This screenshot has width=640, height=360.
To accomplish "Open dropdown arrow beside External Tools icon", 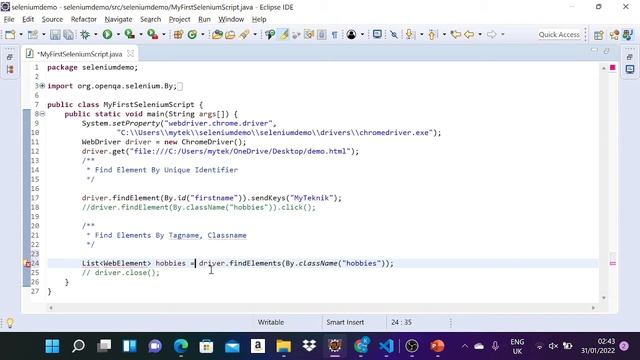I will [164, 35].
